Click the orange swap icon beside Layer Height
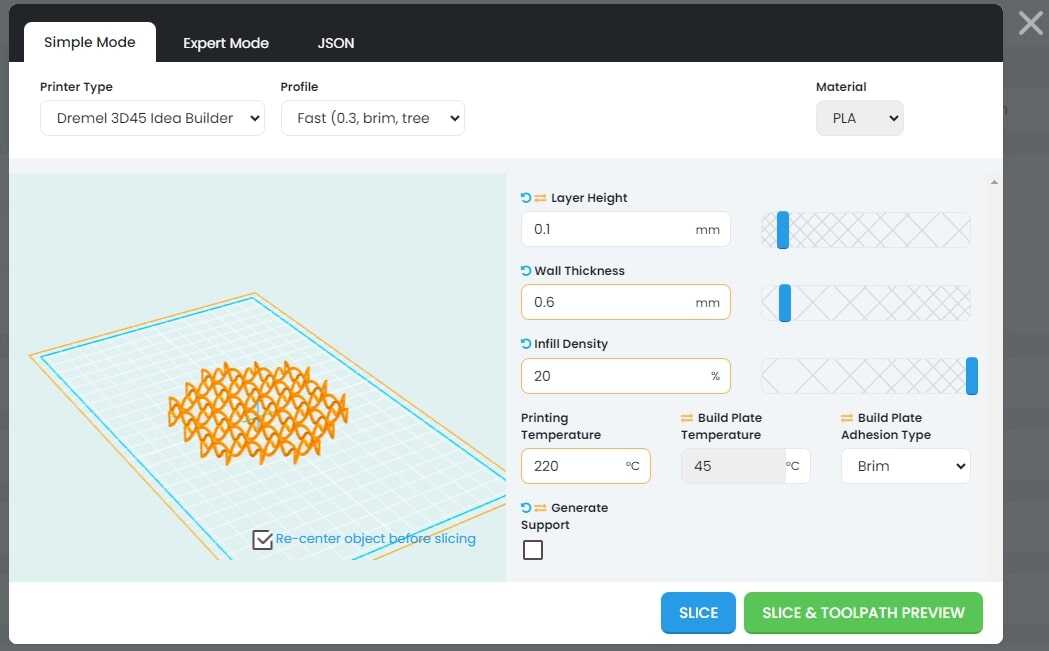This screenshot has width=1049, height=651. point(540,198)
